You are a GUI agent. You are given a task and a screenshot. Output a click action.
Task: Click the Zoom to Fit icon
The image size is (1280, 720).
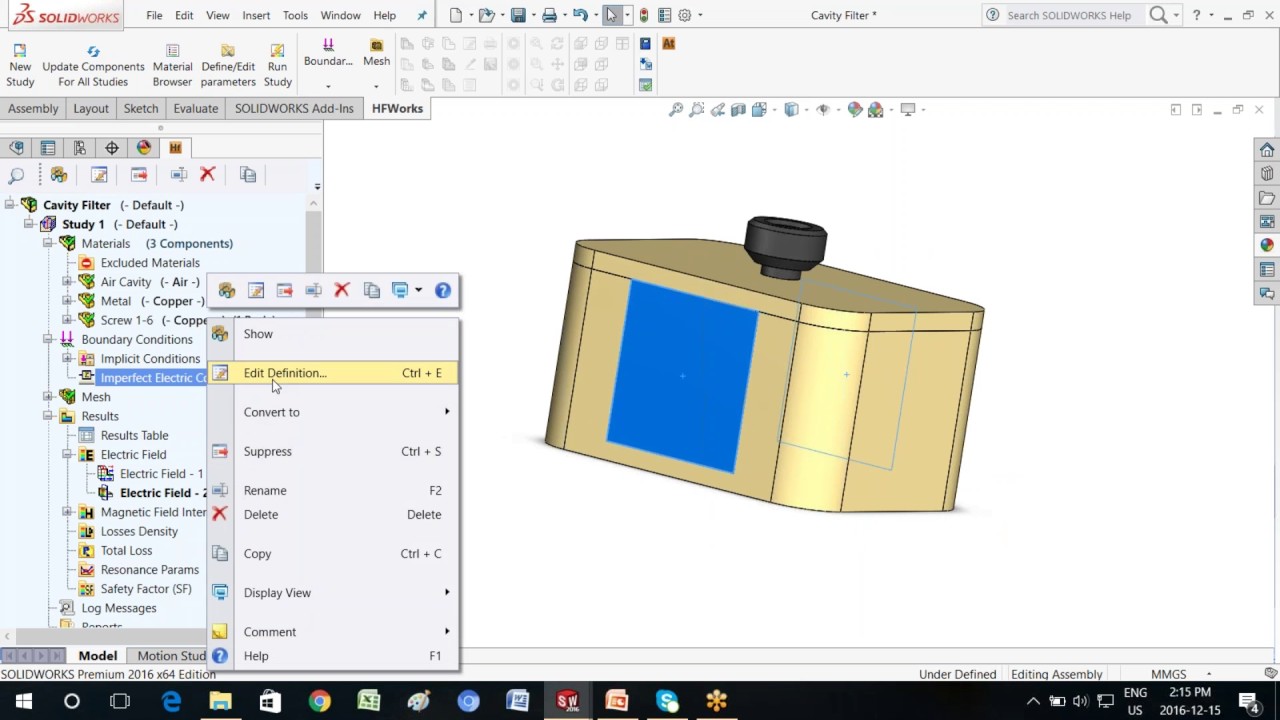coord(676,110)
